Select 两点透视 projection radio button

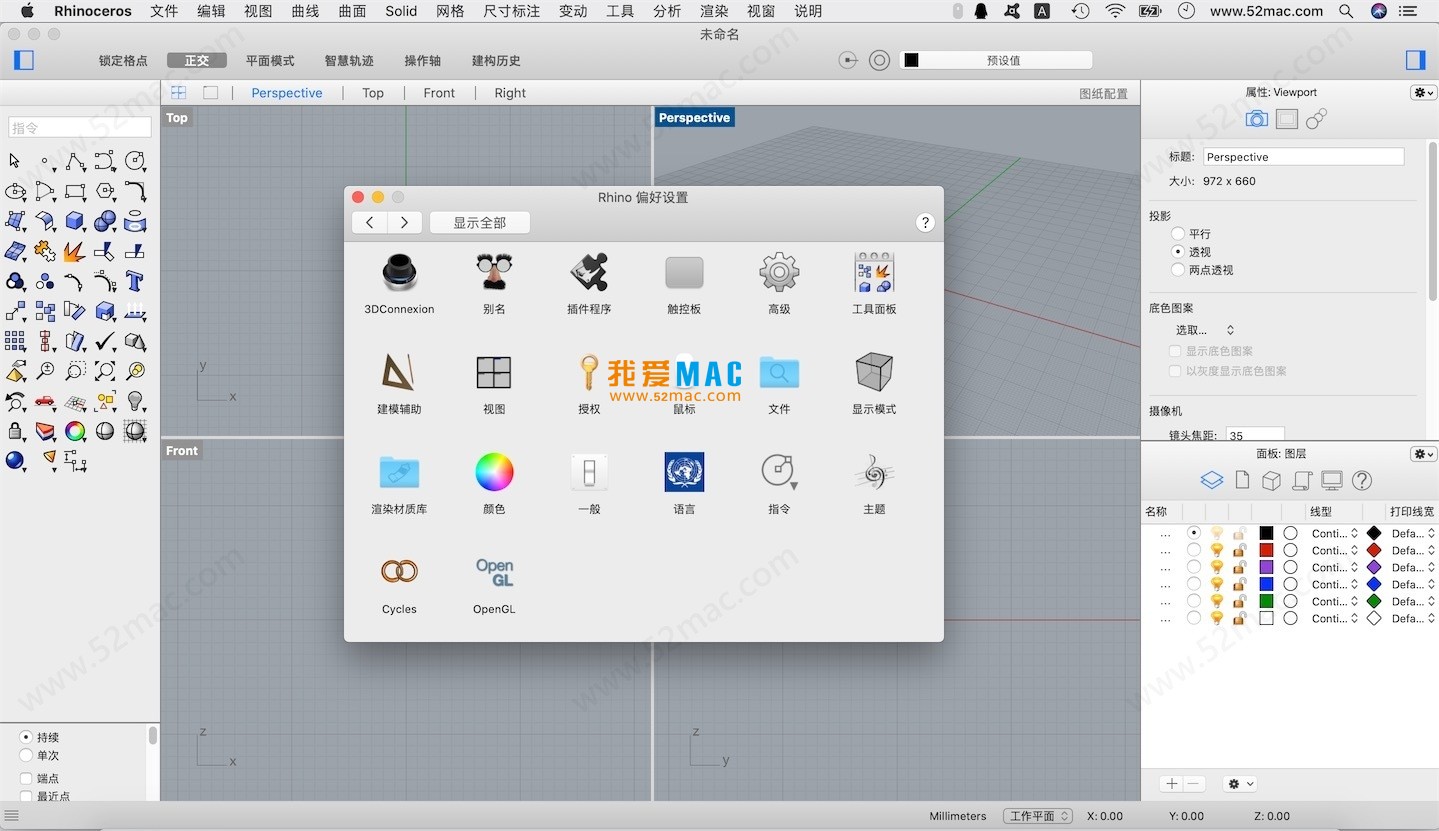1178,269
